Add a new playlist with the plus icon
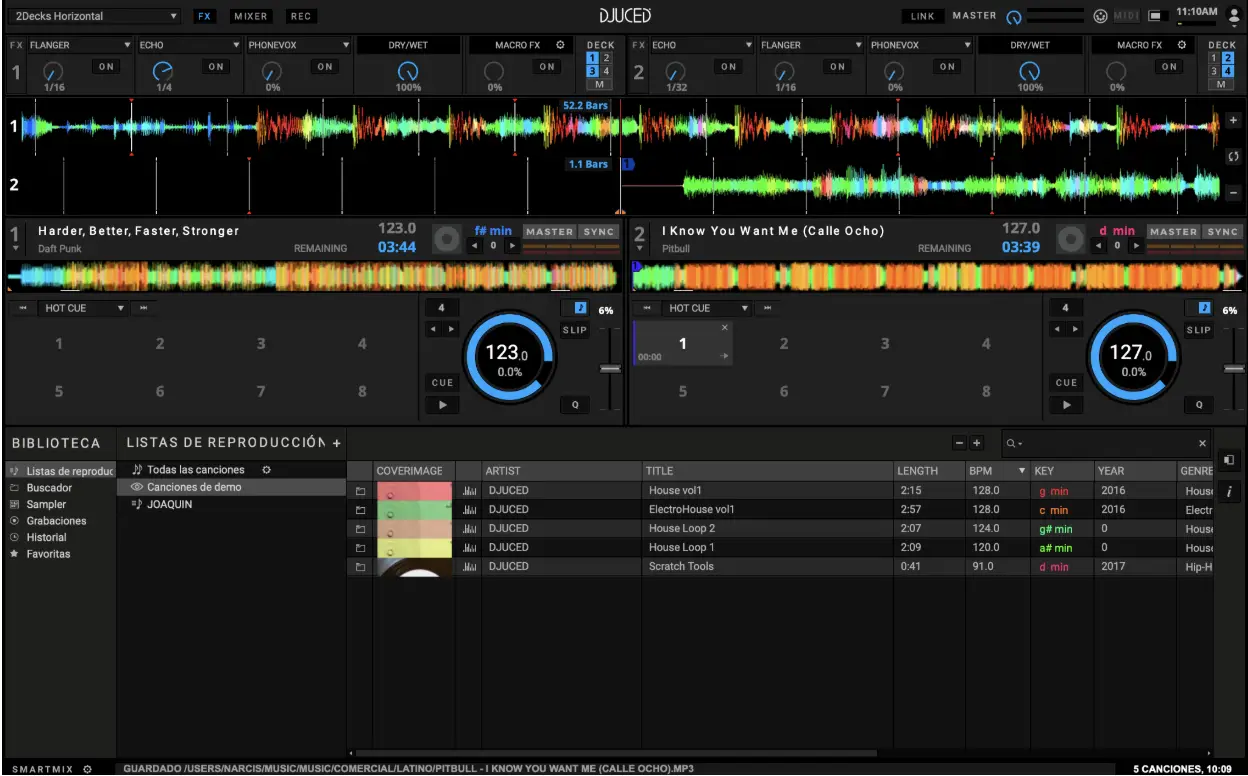 (337, 443)
